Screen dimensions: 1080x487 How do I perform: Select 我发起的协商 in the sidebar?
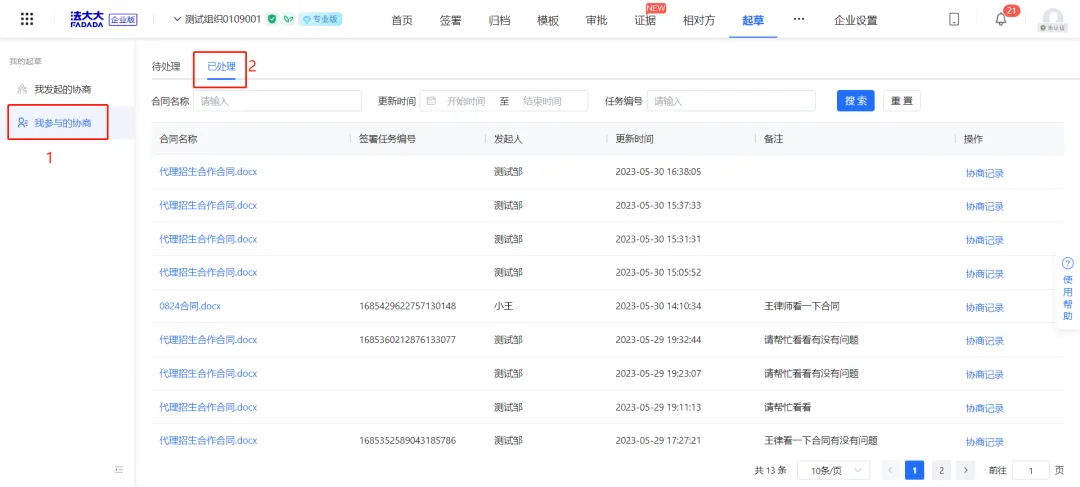coord(62,89)
